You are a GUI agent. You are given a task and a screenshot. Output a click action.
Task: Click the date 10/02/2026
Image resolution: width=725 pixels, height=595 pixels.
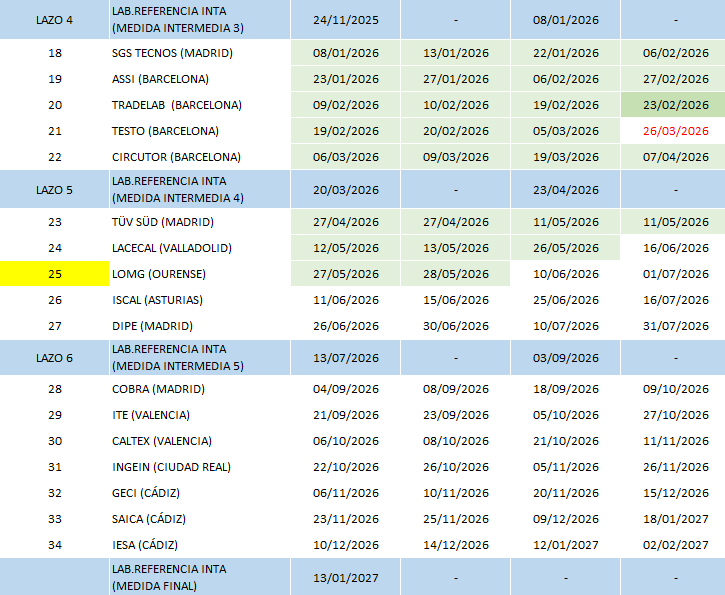(x=455, y=105)
